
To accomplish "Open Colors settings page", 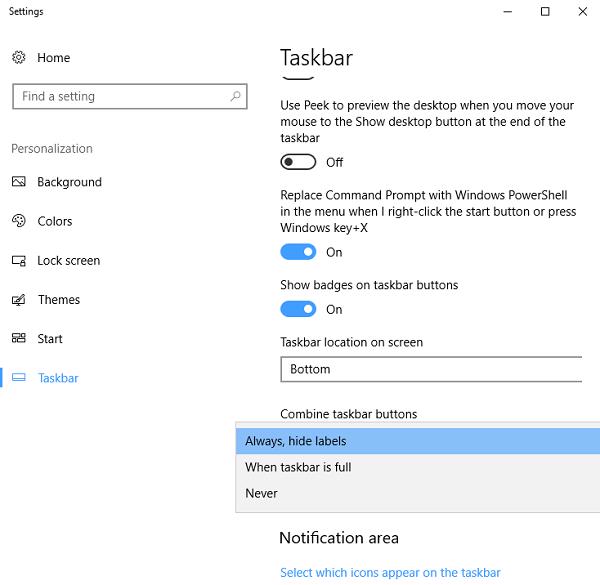I will click(55, 221).
